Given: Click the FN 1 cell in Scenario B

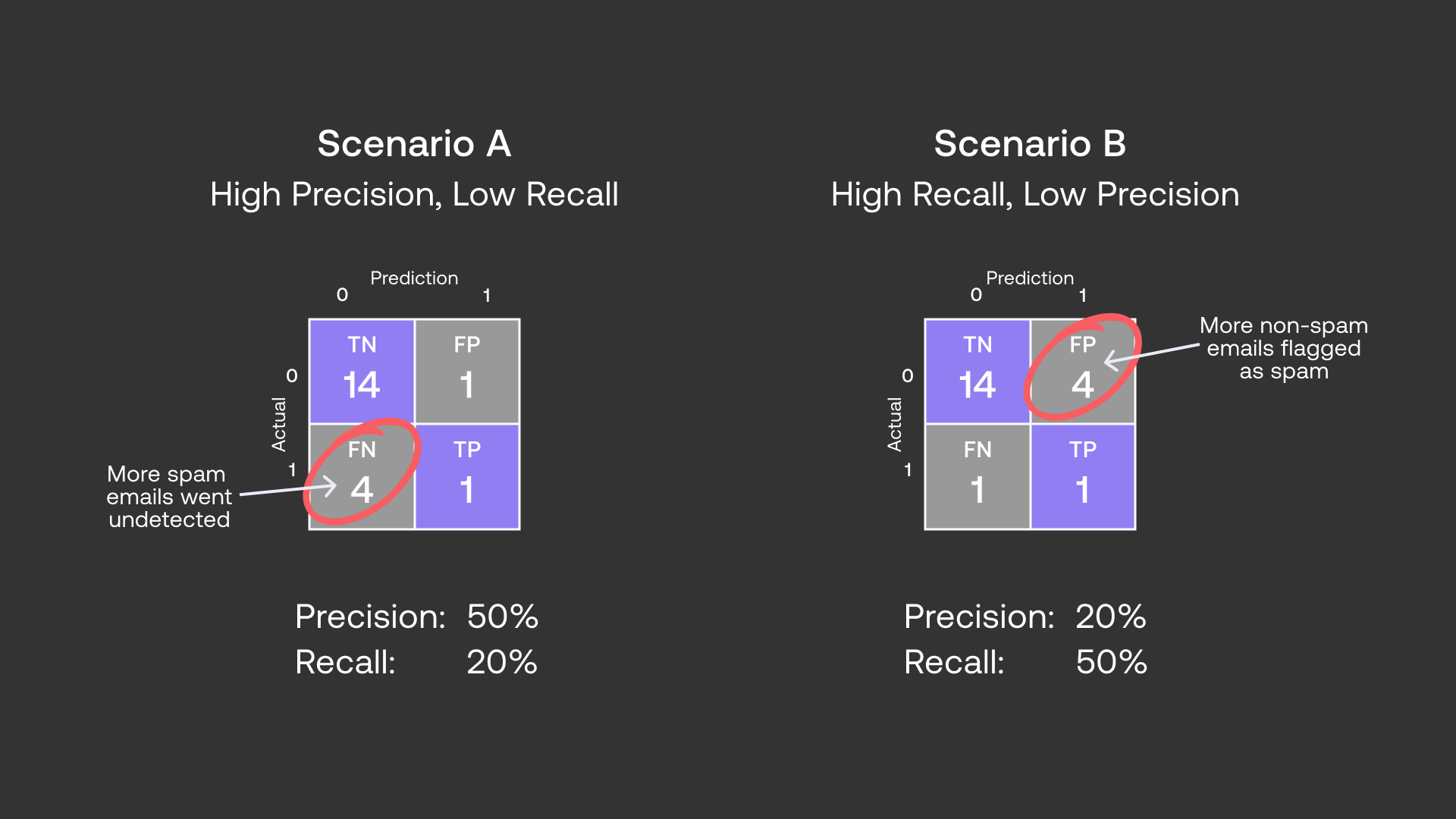Looking at the screenshot, I should 977,476.
